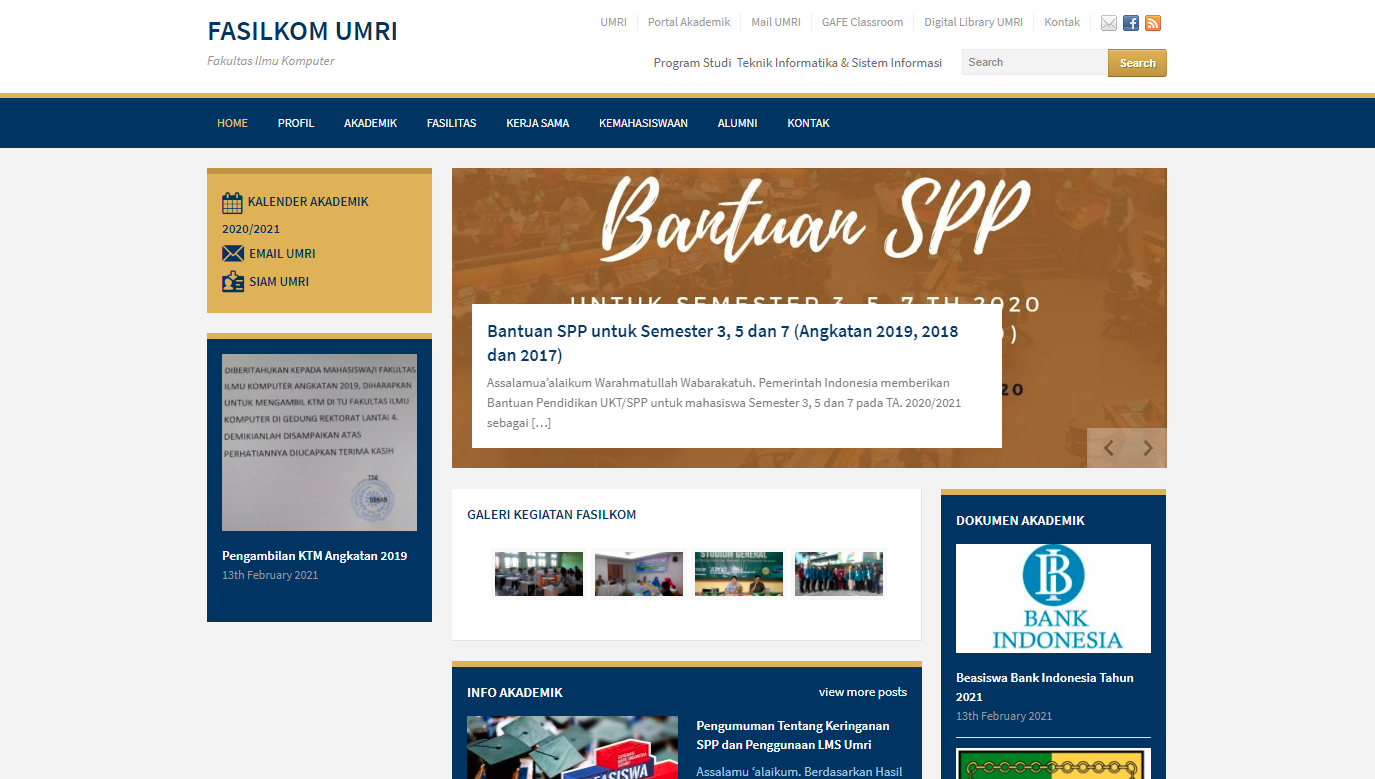
Task: Click the Search input field
Action: coord(1035,62)
